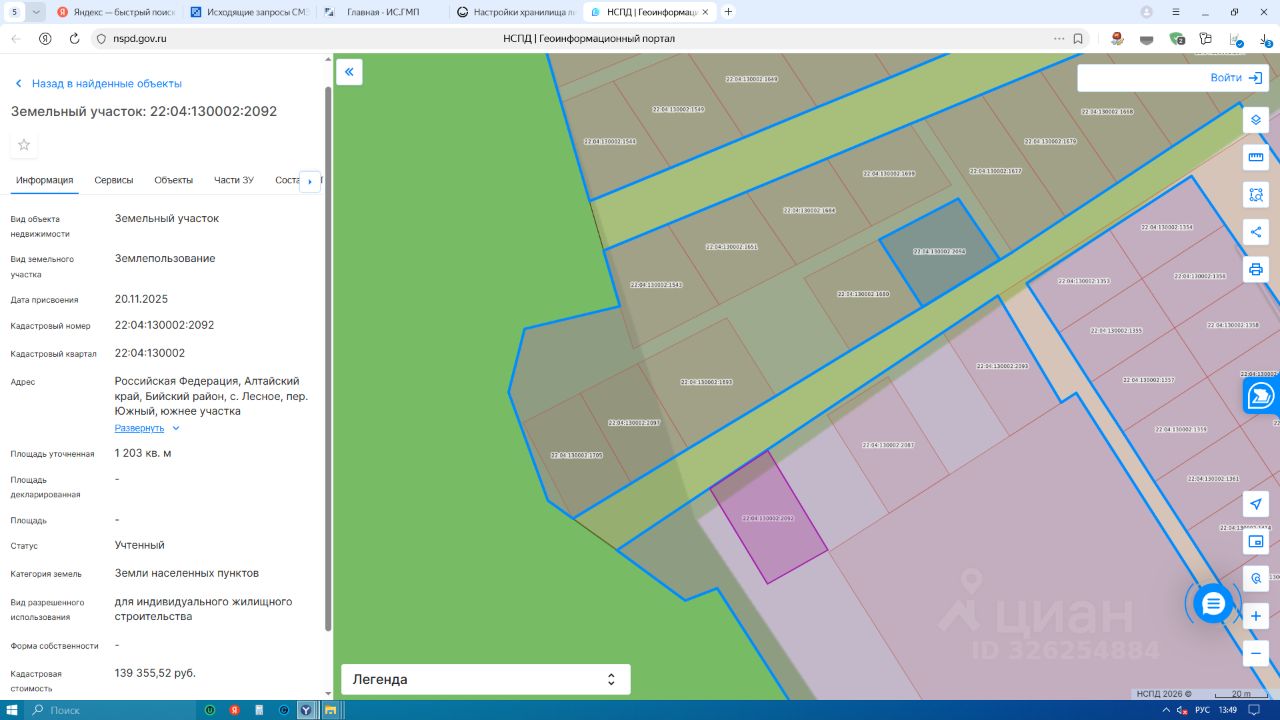Reload the current page
The width and height of the screenshot is (1280, 720).
tap(74, 39)
